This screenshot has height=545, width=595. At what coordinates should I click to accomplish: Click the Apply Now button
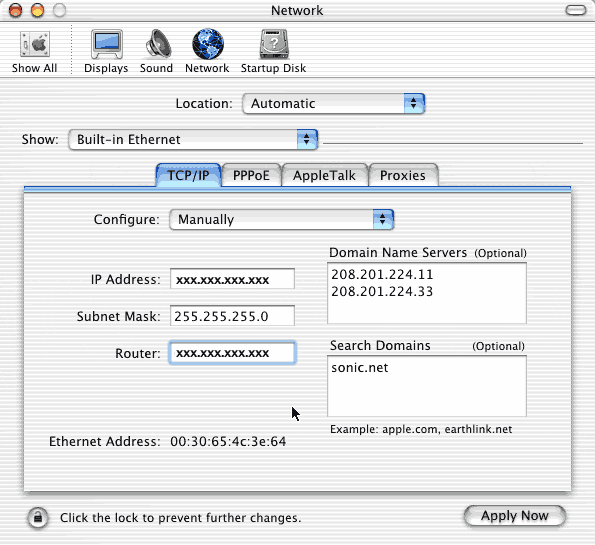(x=515, y=516)
